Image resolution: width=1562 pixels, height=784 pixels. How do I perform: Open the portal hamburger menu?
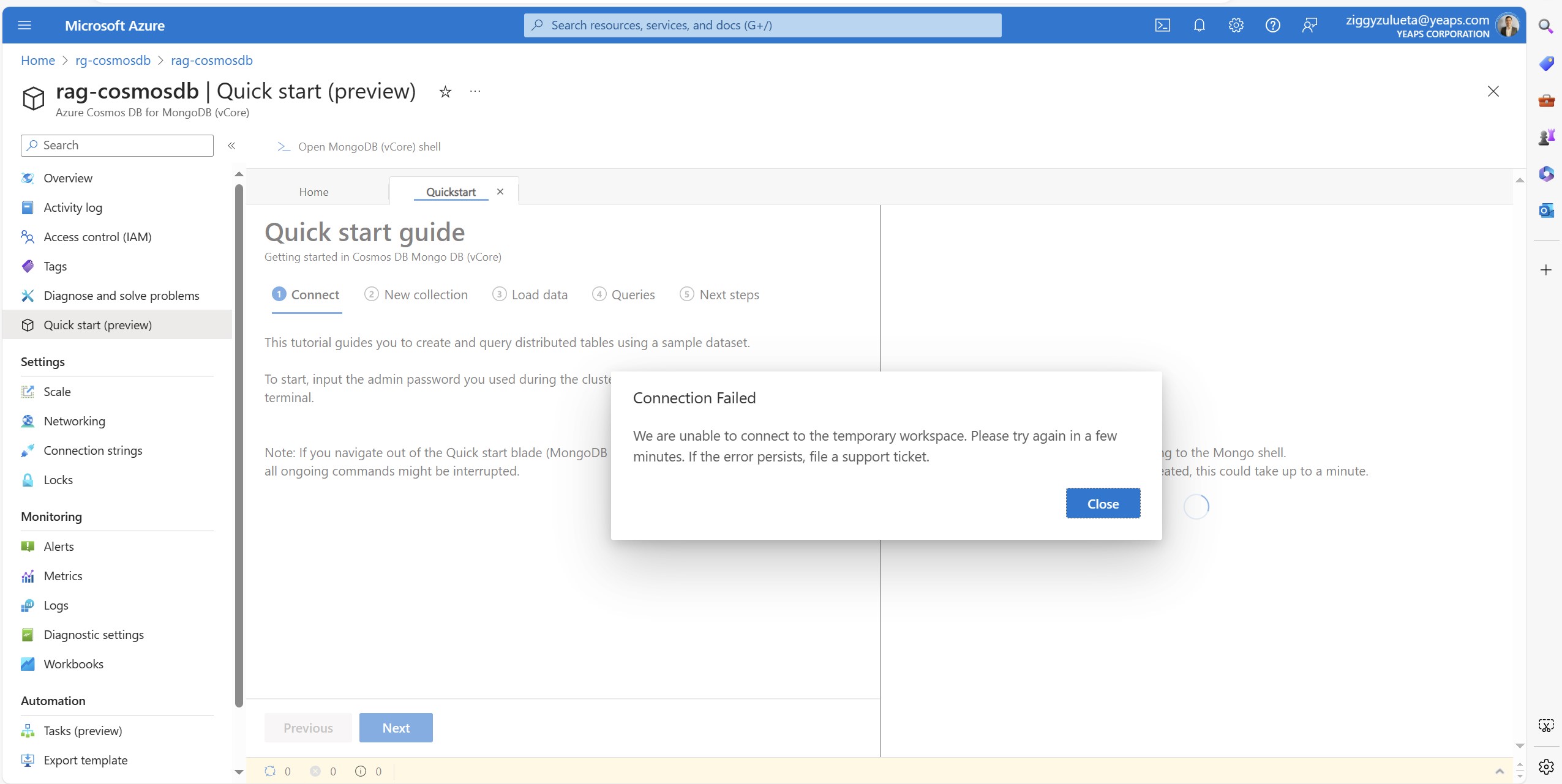[x=24, y=25]
